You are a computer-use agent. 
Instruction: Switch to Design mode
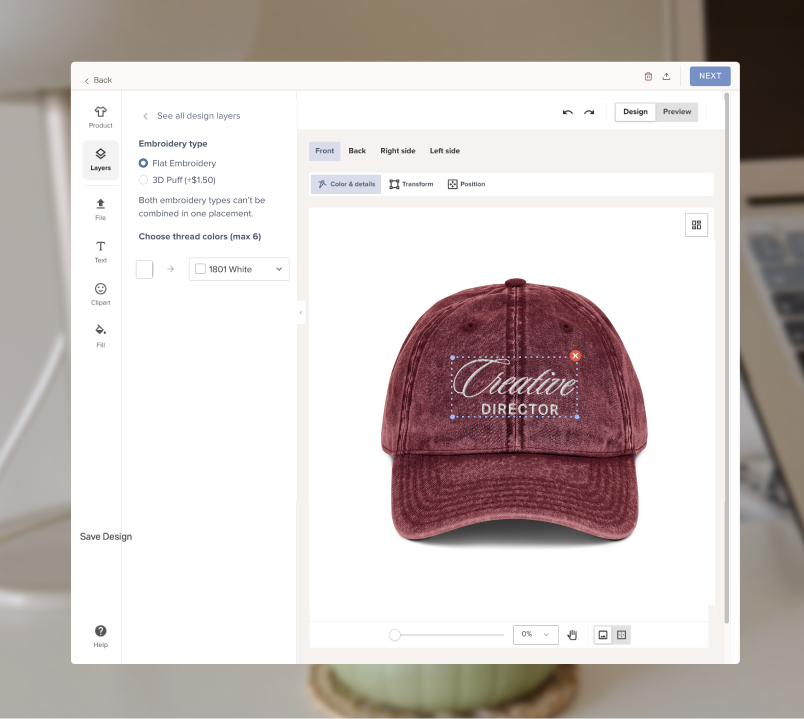tap(635, 112)
